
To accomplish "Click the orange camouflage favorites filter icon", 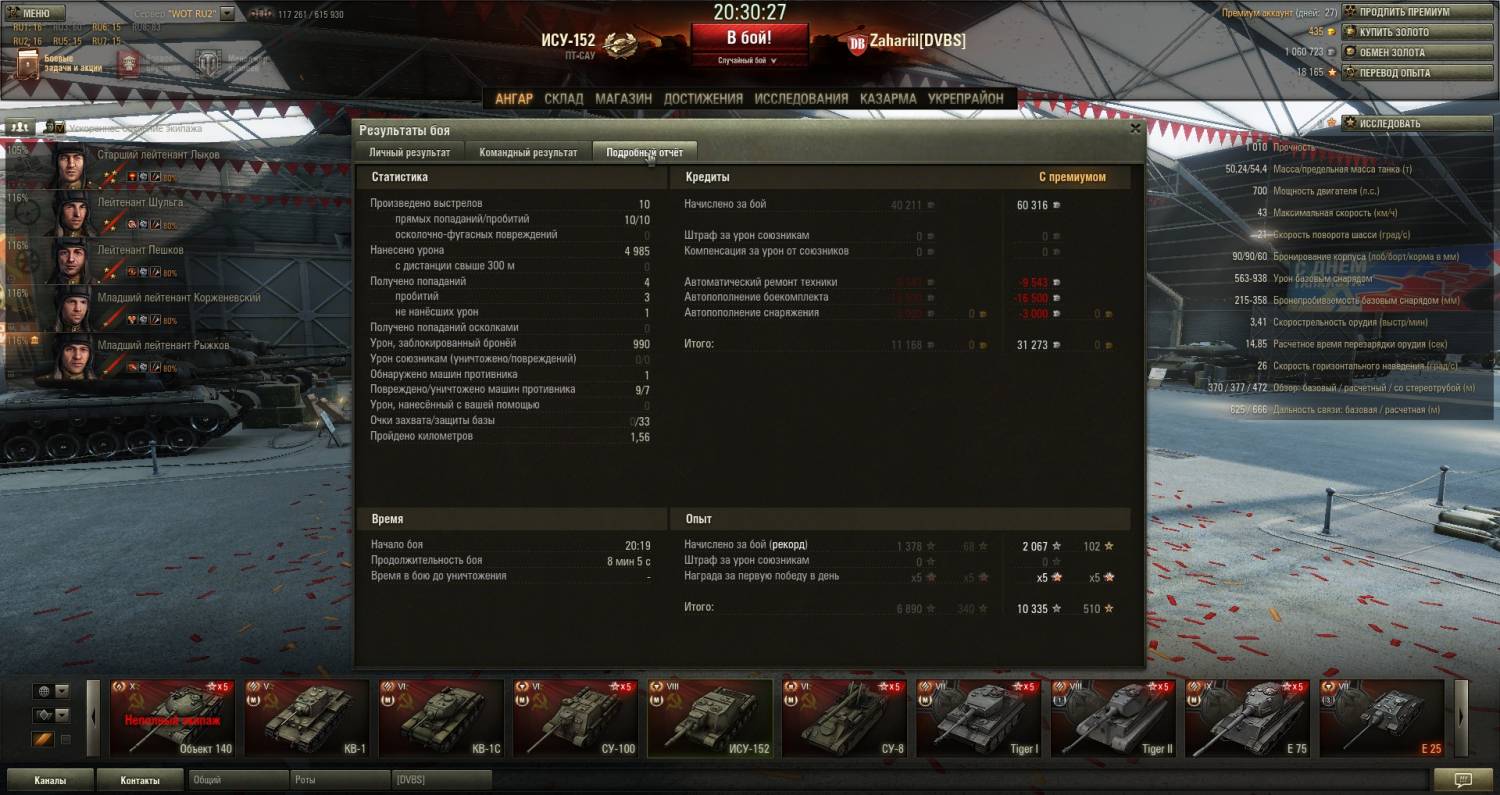I will (x=42, y=740).
